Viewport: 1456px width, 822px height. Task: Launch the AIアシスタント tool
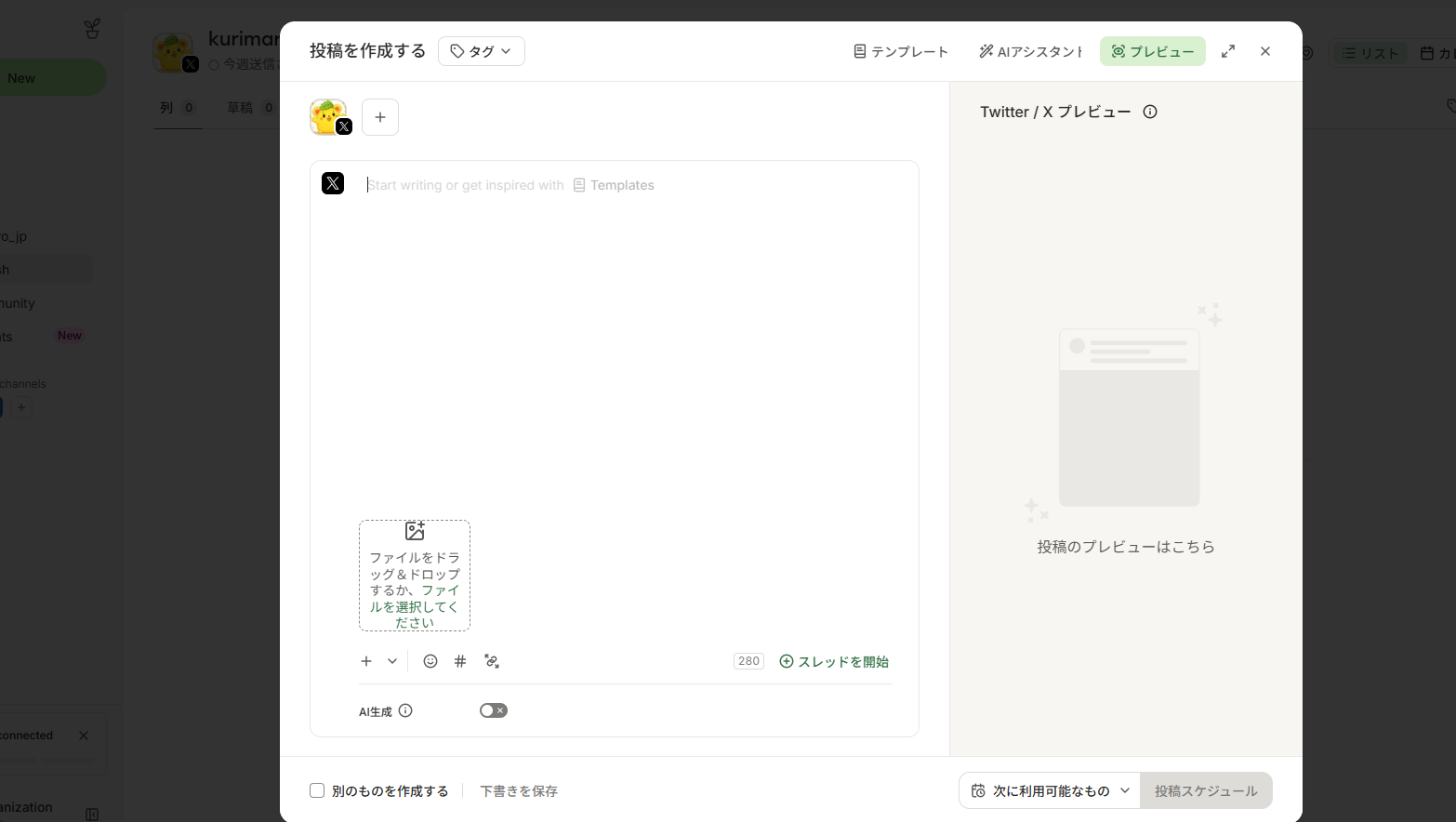pyautogui.click(x=1030, y=51)
